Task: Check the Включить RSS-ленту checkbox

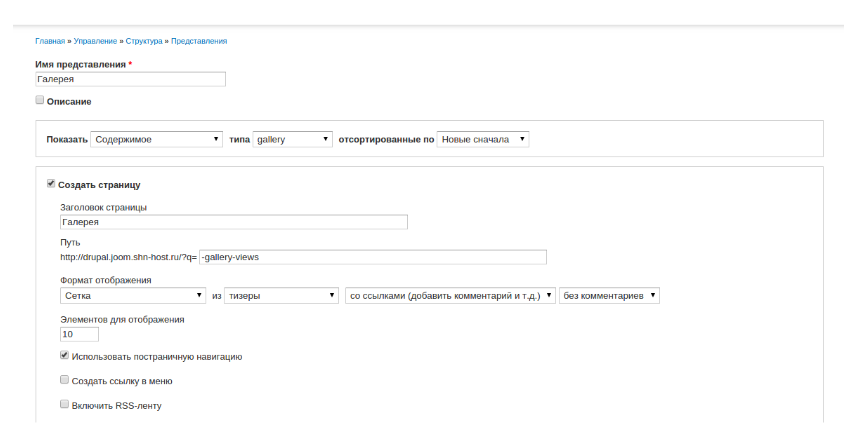Action: pos(64,405)
